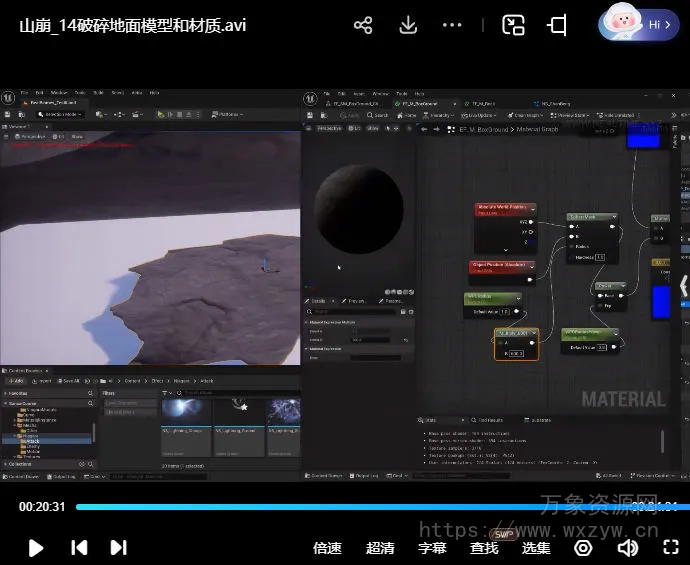Toggle video playback with the play button

(x=36, y=547)
